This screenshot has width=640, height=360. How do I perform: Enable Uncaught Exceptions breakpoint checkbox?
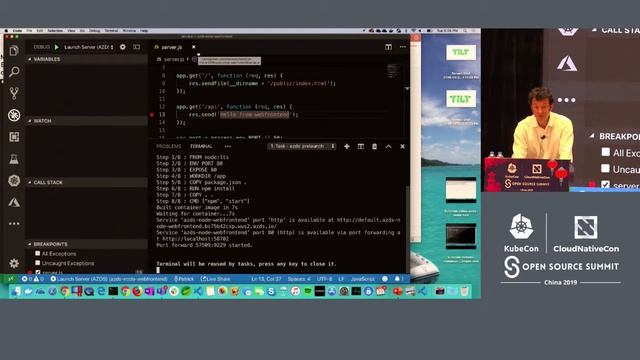click(x=38, y=263)
